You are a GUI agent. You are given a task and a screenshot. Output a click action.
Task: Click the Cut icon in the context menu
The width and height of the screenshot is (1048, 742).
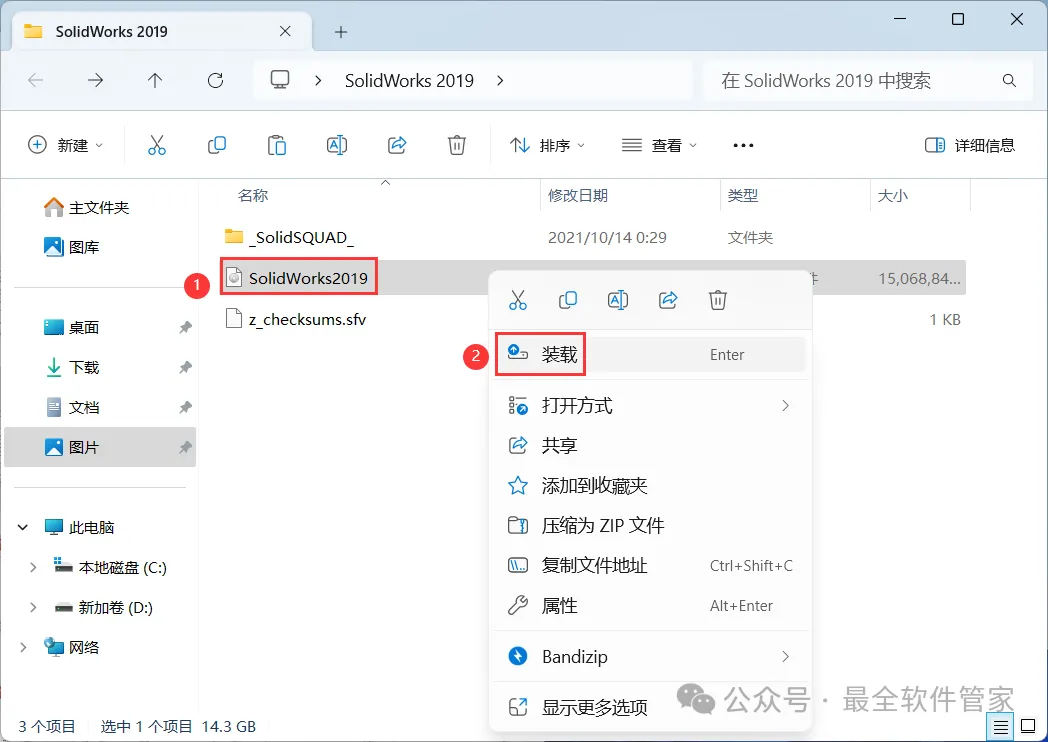click(518, 300)
